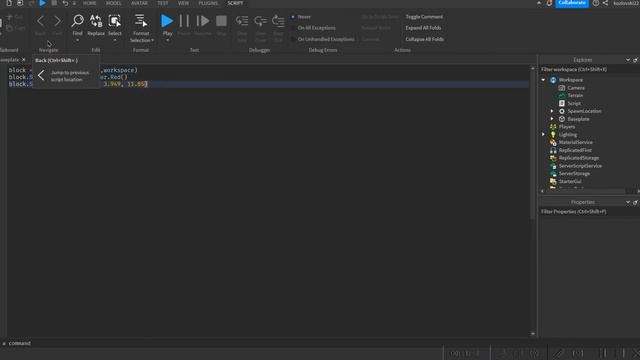Click the Undo arrow in the quick access bar
Viewport: 640px width, 360px height.
[65, 3]
